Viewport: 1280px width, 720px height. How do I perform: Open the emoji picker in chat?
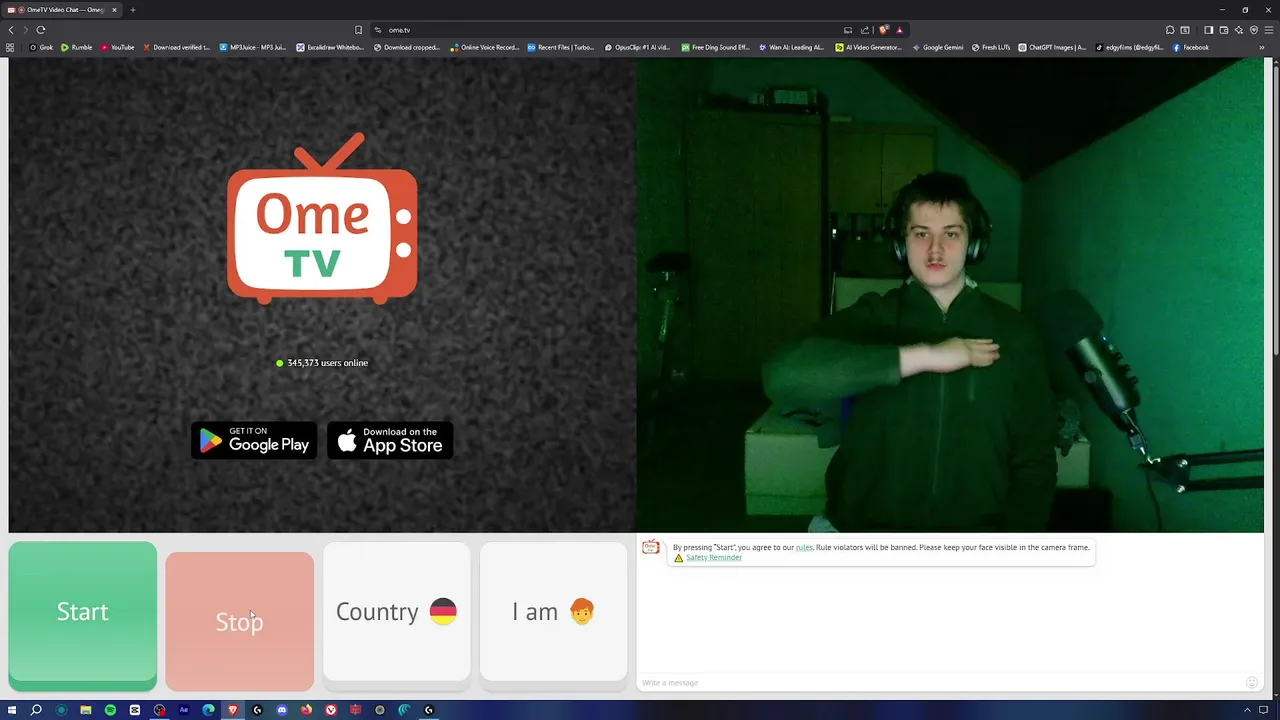coord(1251,682)
